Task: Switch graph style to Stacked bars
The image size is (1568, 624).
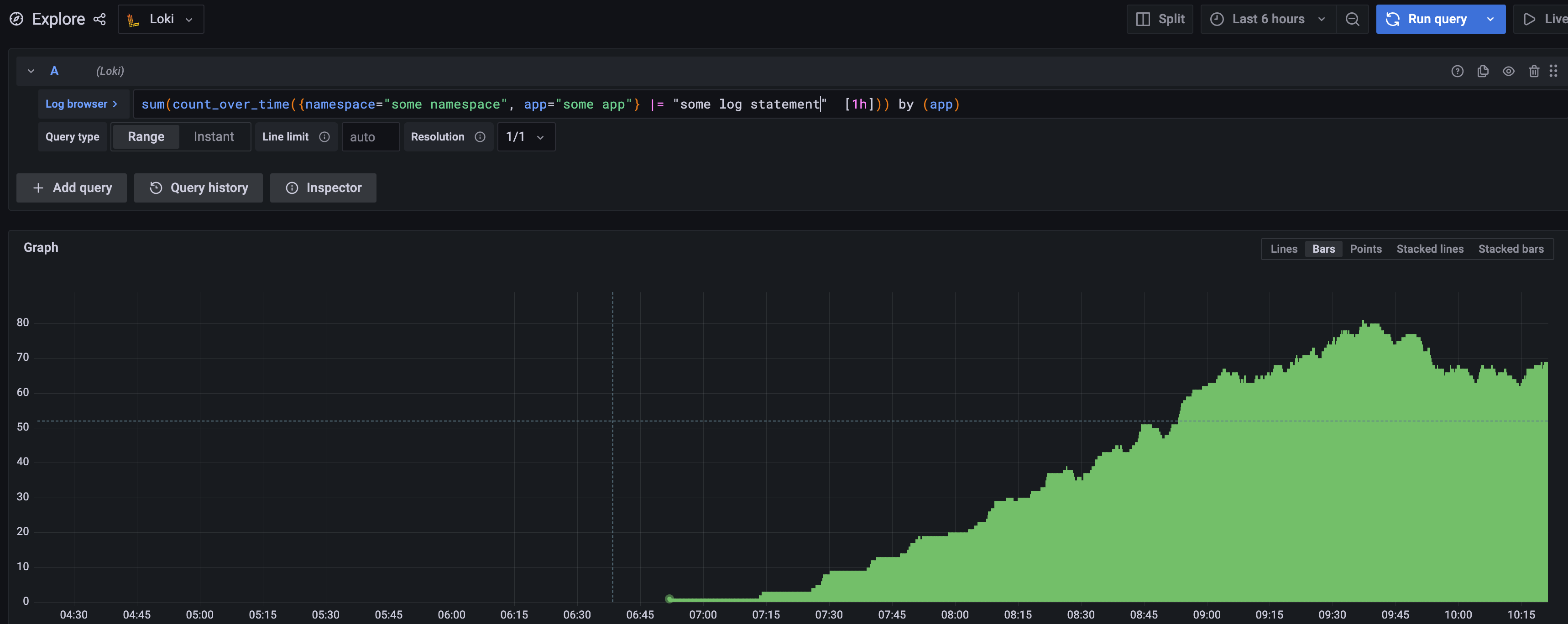Action: (1510, 249)
